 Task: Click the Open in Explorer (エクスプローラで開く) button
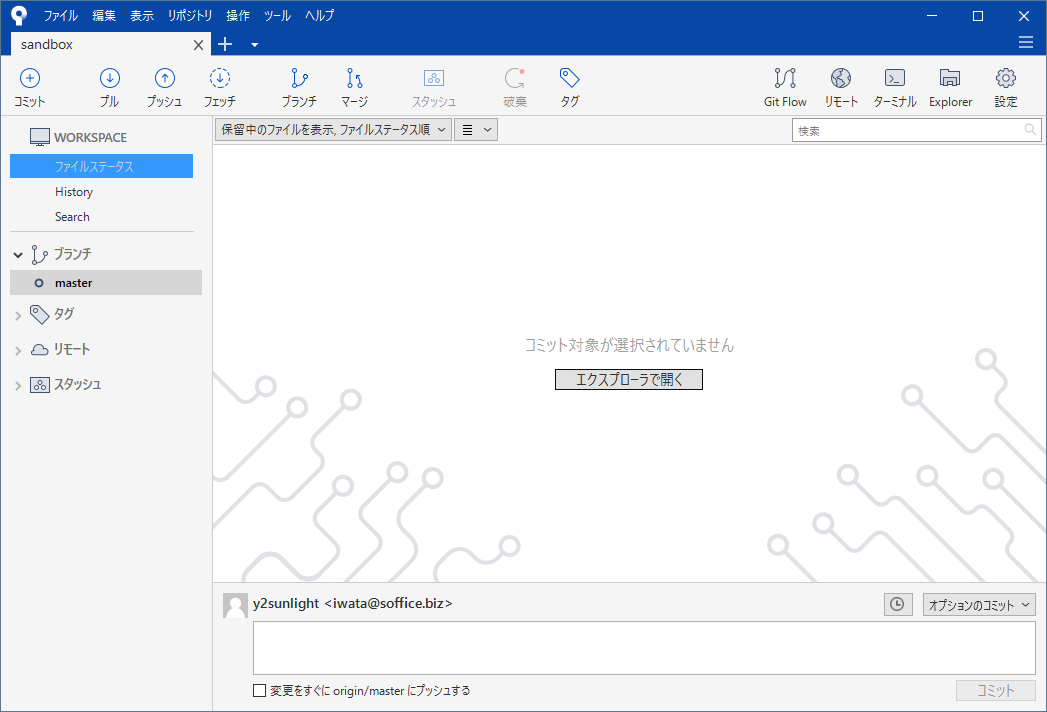[629, 379]
